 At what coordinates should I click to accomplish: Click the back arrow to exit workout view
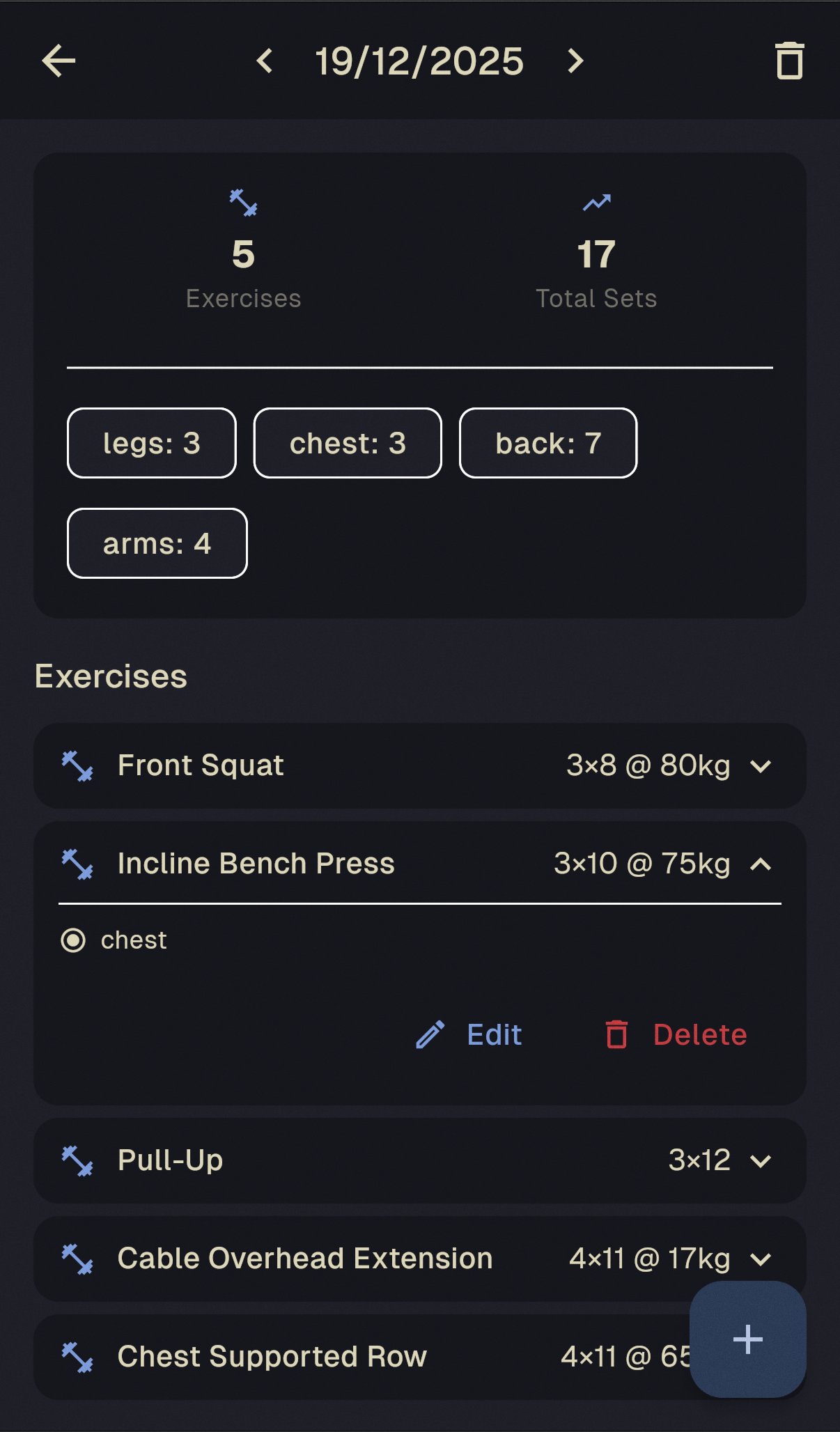click(x=60, y=61)
